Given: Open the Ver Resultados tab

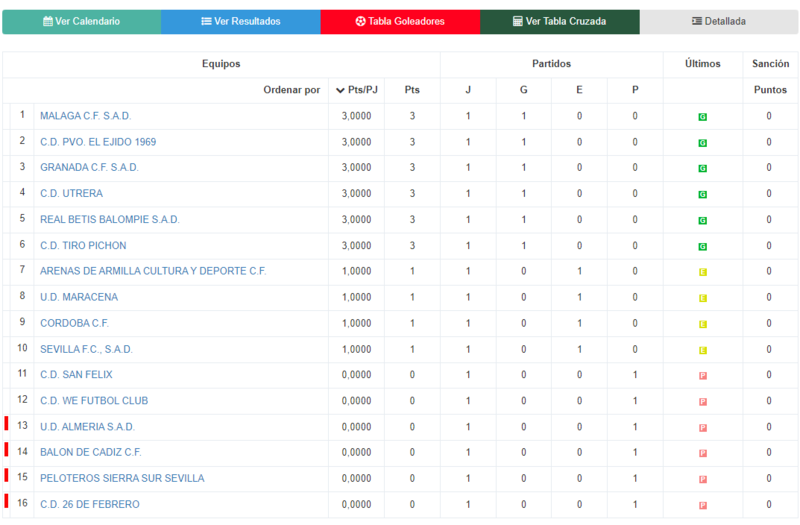Looking at the screenshot, I should pos(241,22).
